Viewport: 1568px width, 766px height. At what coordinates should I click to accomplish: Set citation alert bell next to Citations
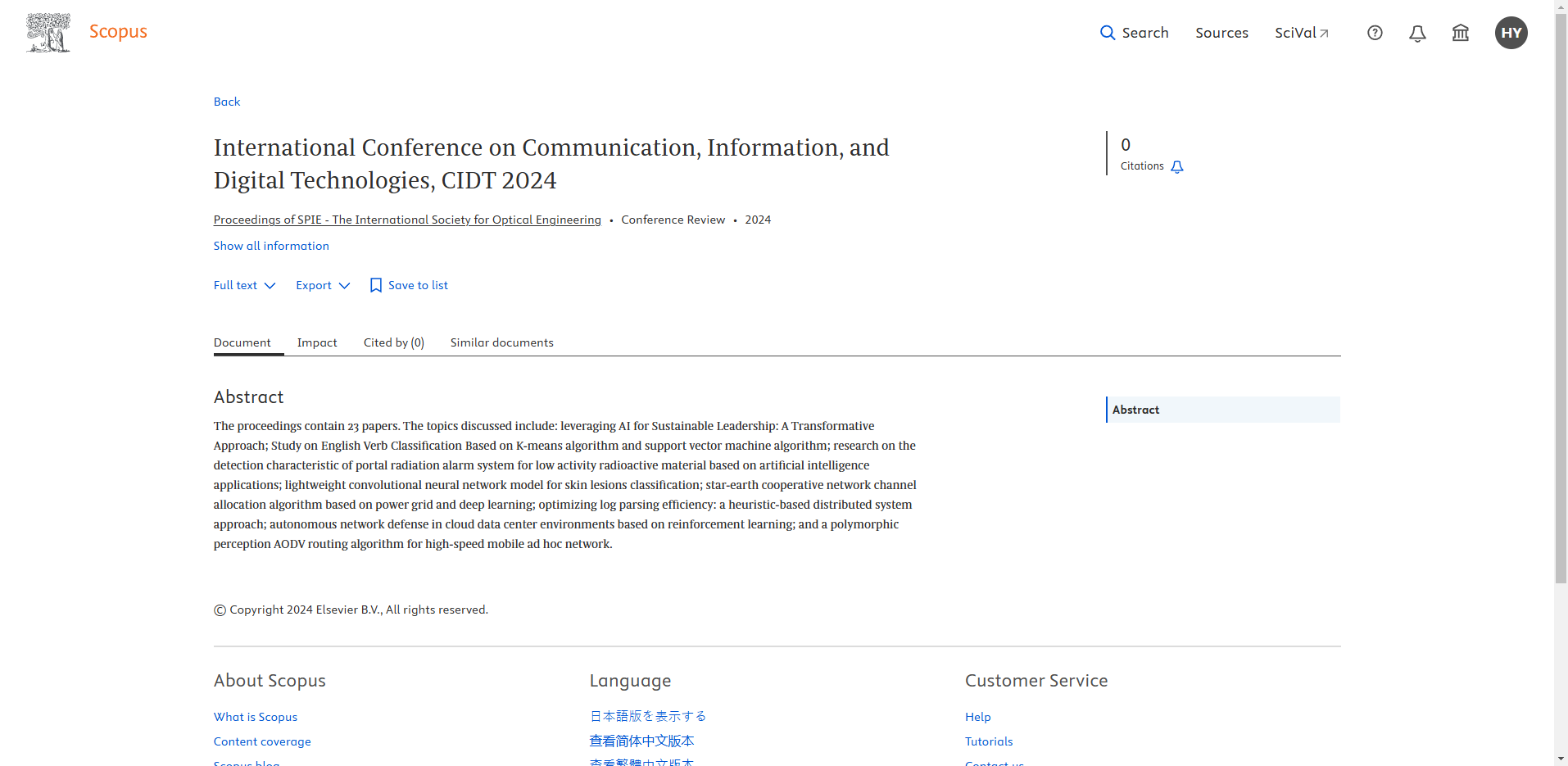tap(1177, 167)
